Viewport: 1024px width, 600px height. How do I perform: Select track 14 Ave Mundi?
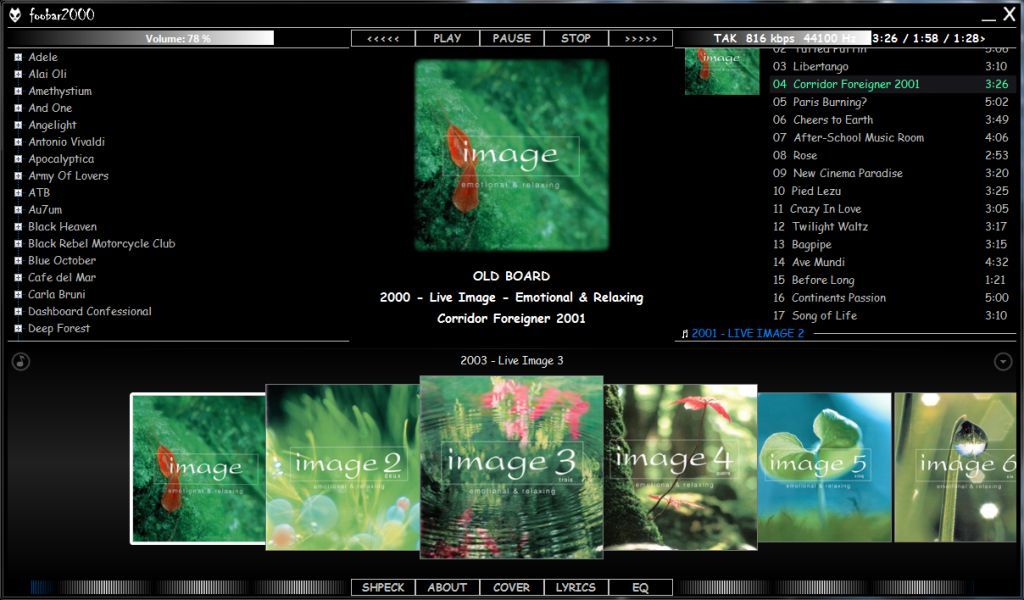(891, 262)
